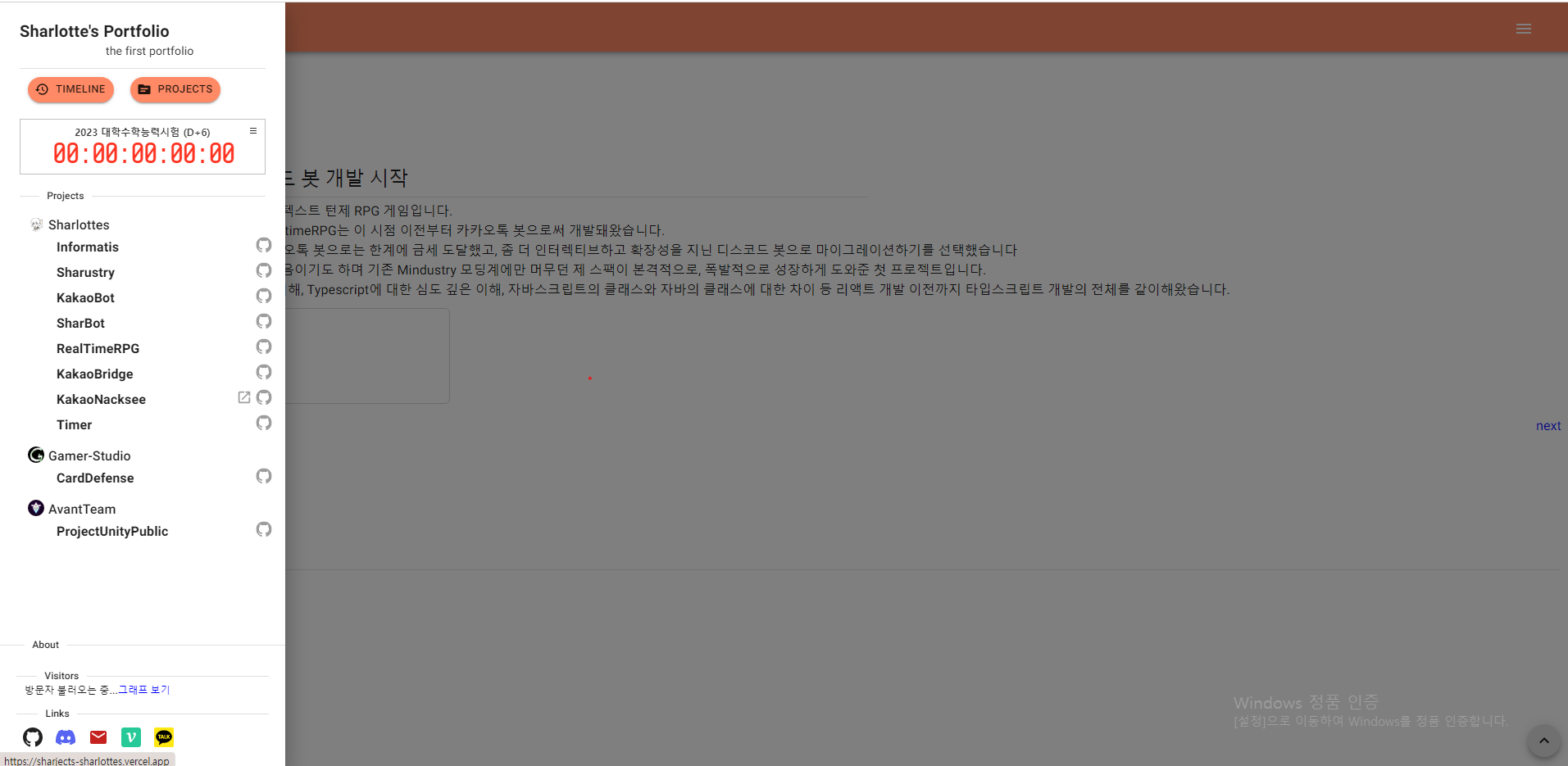
Task: Open the email link icon
Action: point(98,737)
